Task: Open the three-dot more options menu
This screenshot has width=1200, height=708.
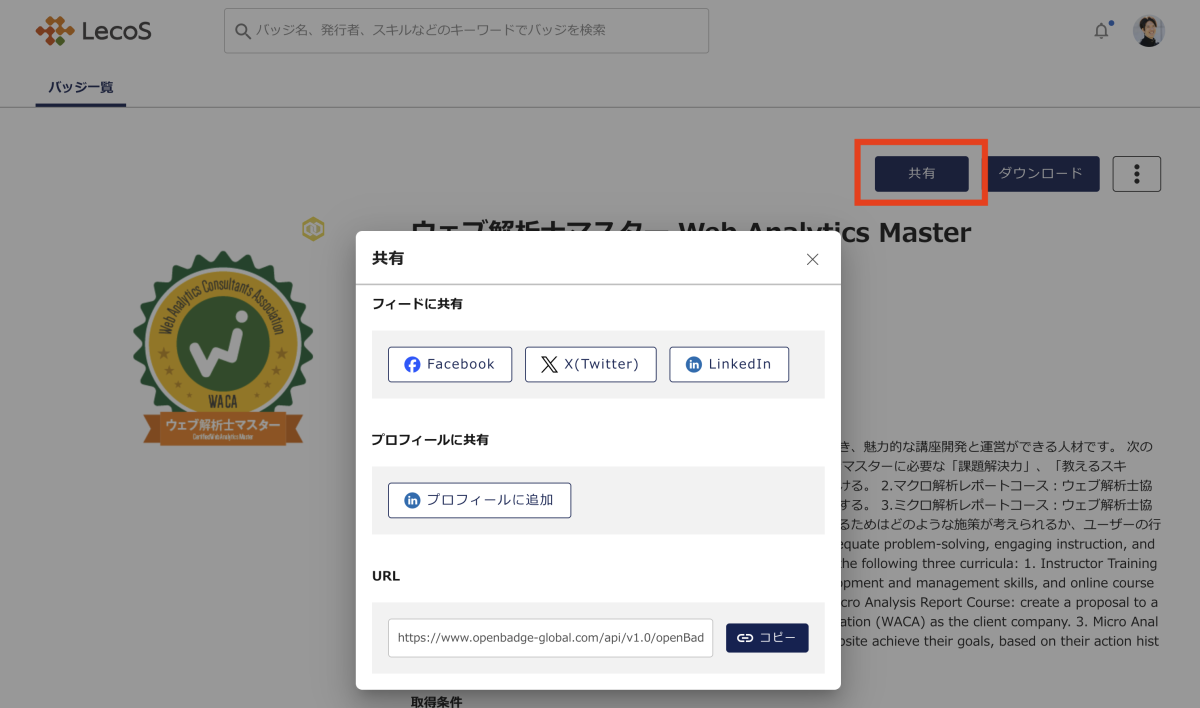Action: 1137,174
